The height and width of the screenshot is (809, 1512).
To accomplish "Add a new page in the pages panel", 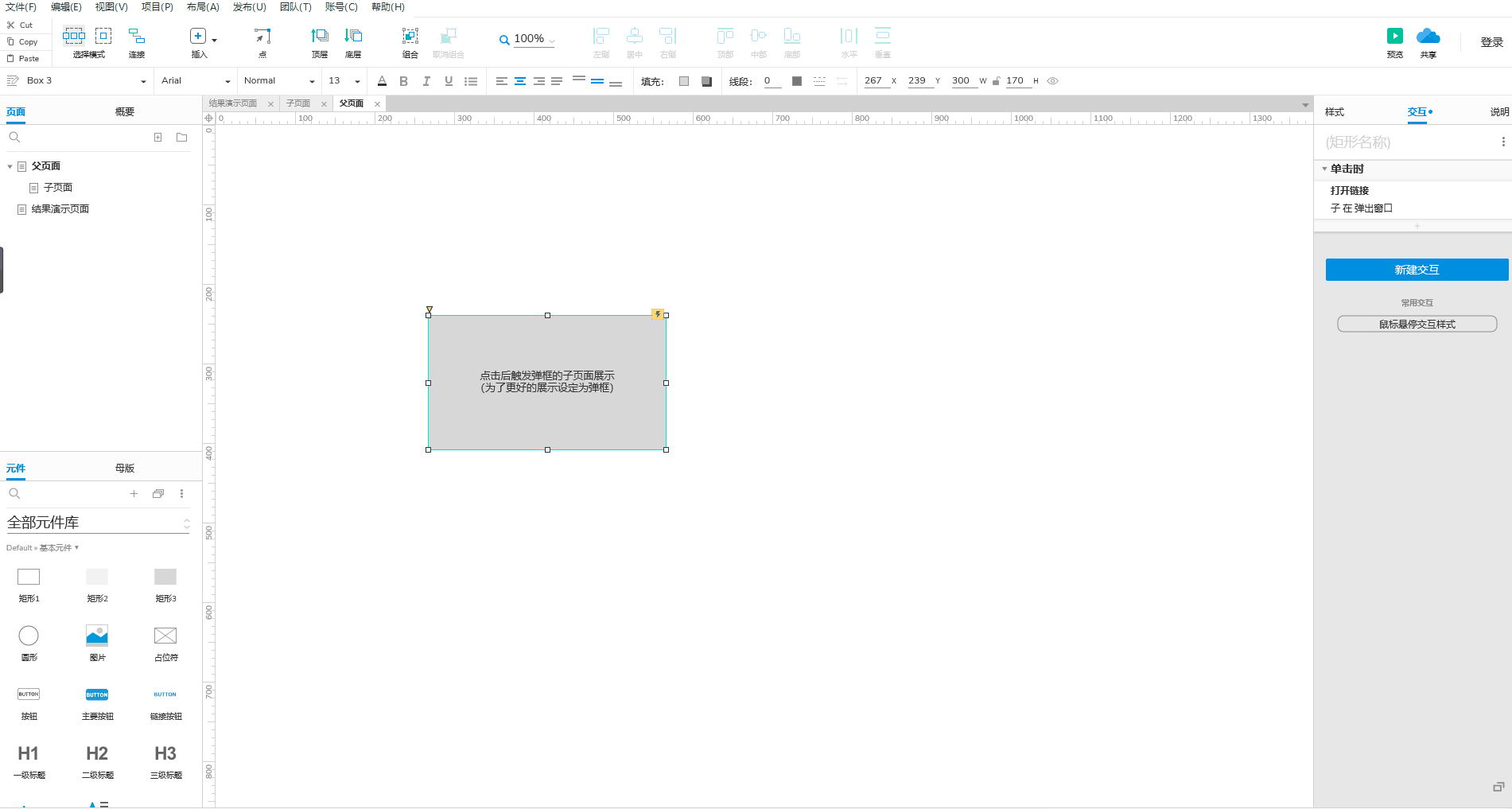I will [x=158, y=137].
